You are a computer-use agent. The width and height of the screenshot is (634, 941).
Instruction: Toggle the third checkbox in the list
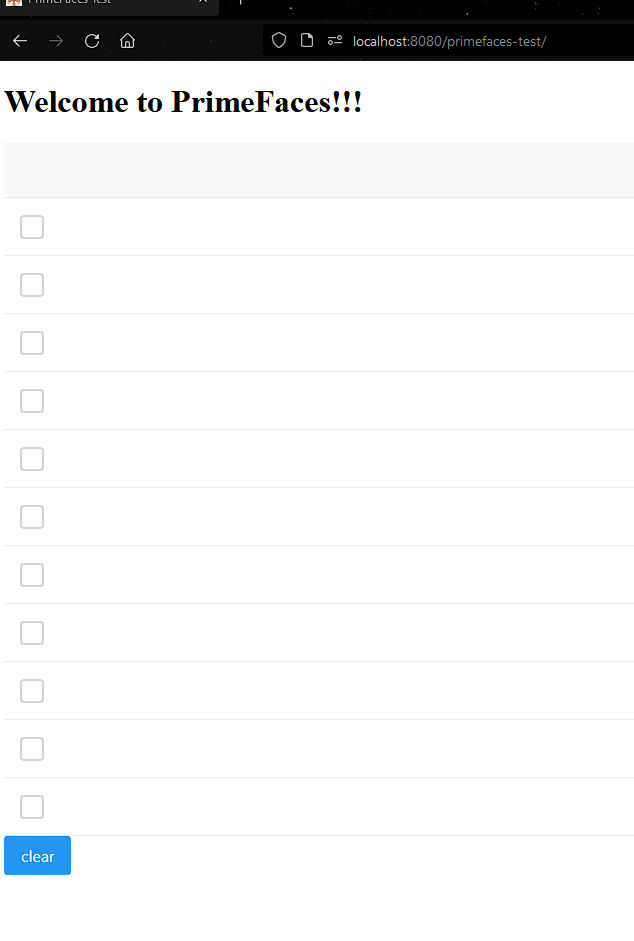tap(31, 343)
